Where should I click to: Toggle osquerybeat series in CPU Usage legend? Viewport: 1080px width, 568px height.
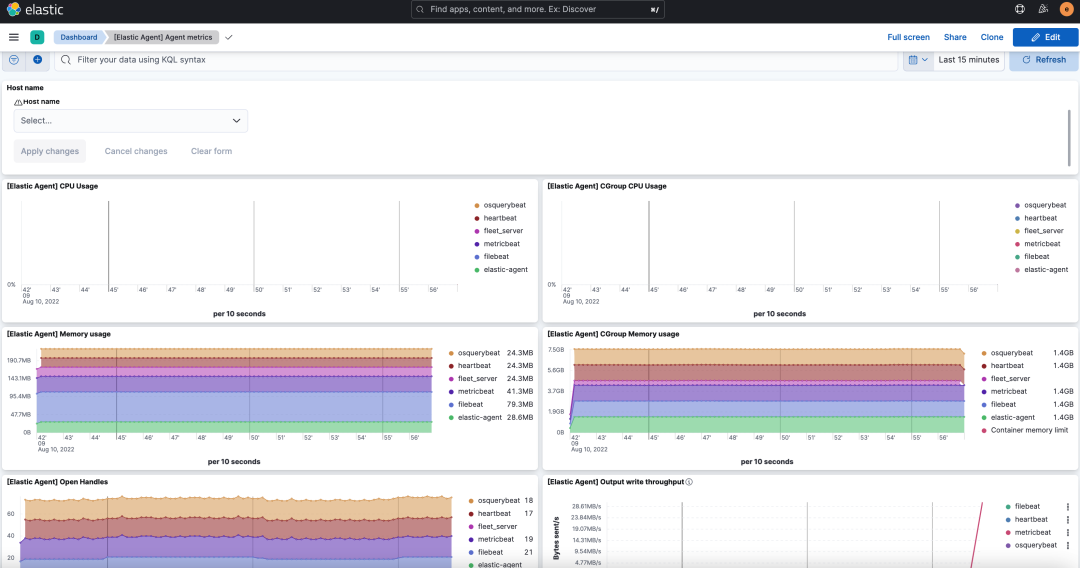click(504, 205)
